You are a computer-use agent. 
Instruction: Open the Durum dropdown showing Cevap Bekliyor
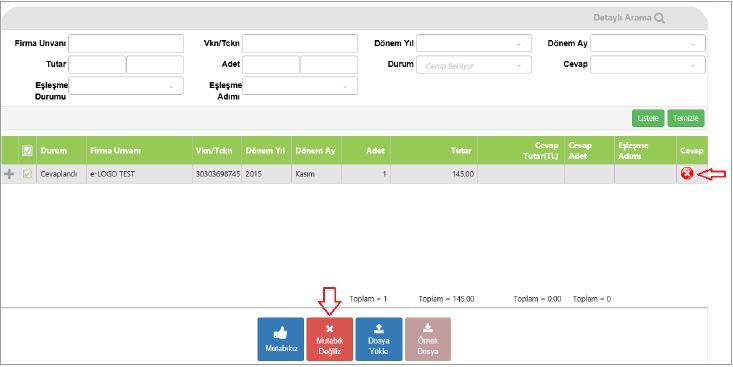474,65
